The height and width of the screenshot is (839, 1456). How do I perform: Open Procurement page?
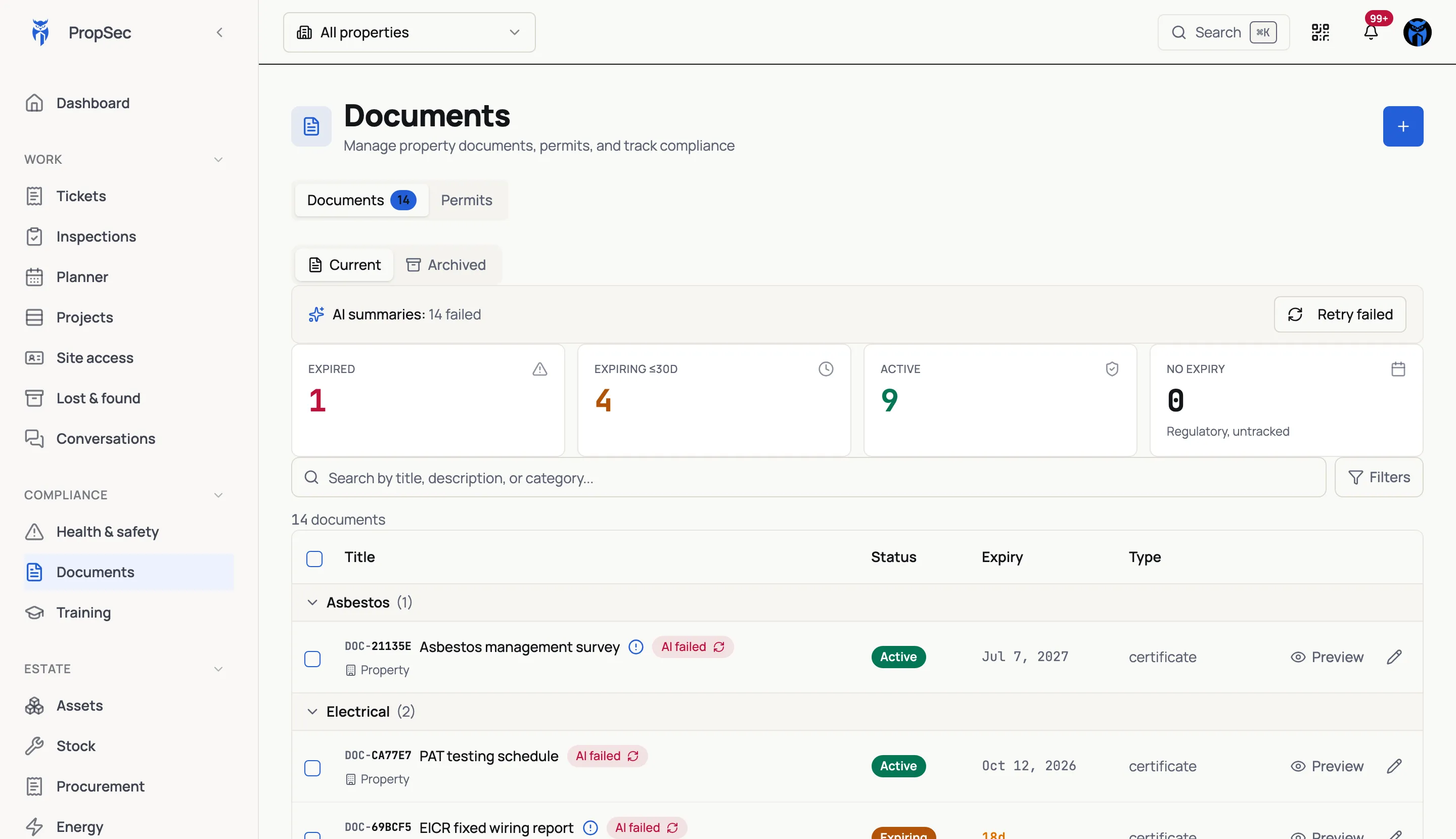(129, 786)
